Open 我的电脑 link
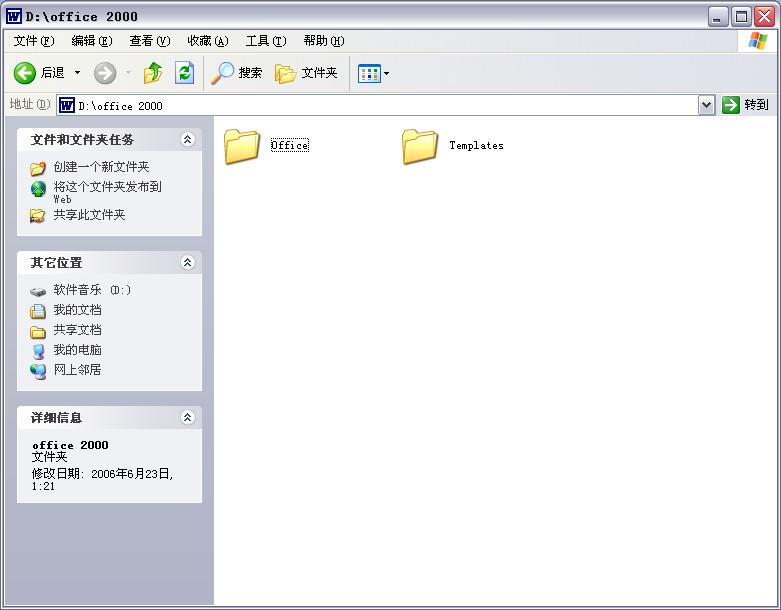The height and width of the screenshot is (610, 781). [x=77, y=350]
